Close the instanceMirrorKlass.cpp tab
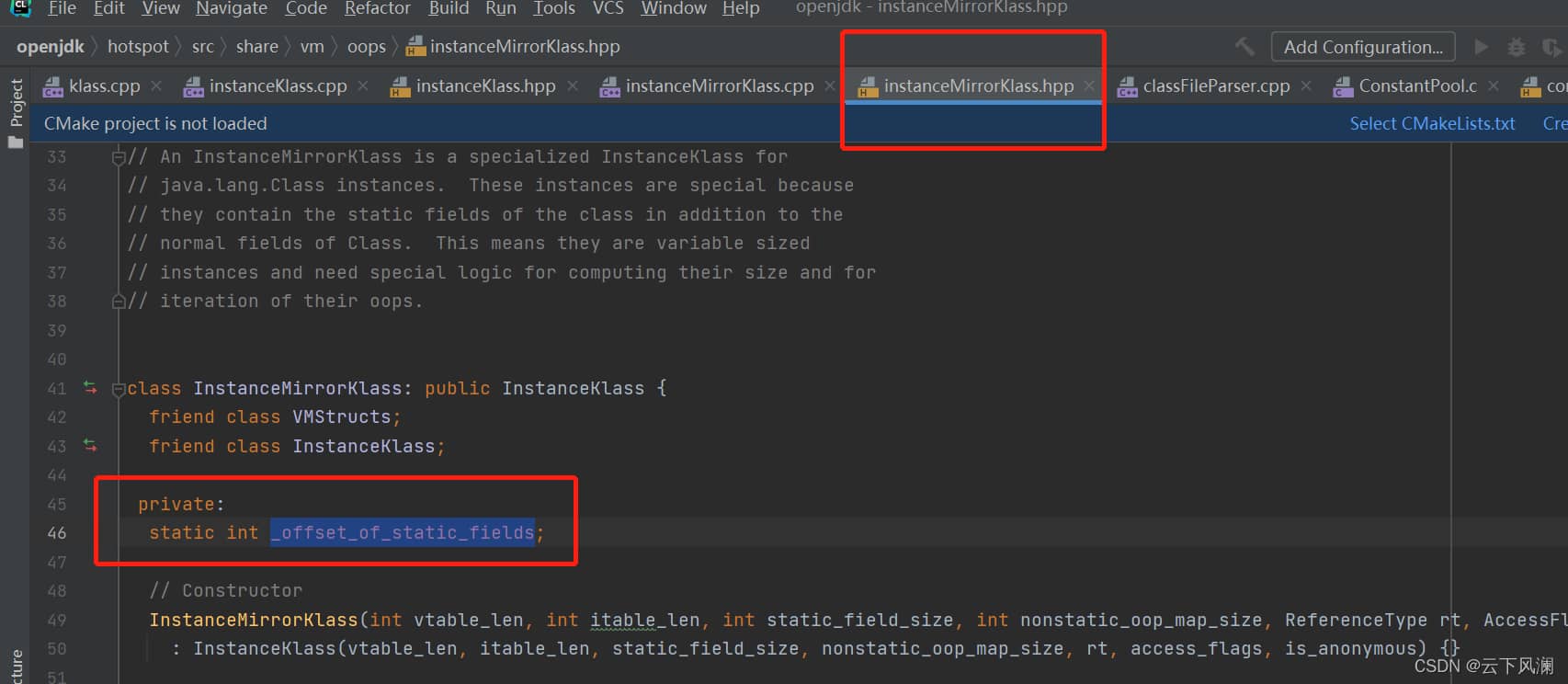This screenshot has width=1568, height=684. 830,85
